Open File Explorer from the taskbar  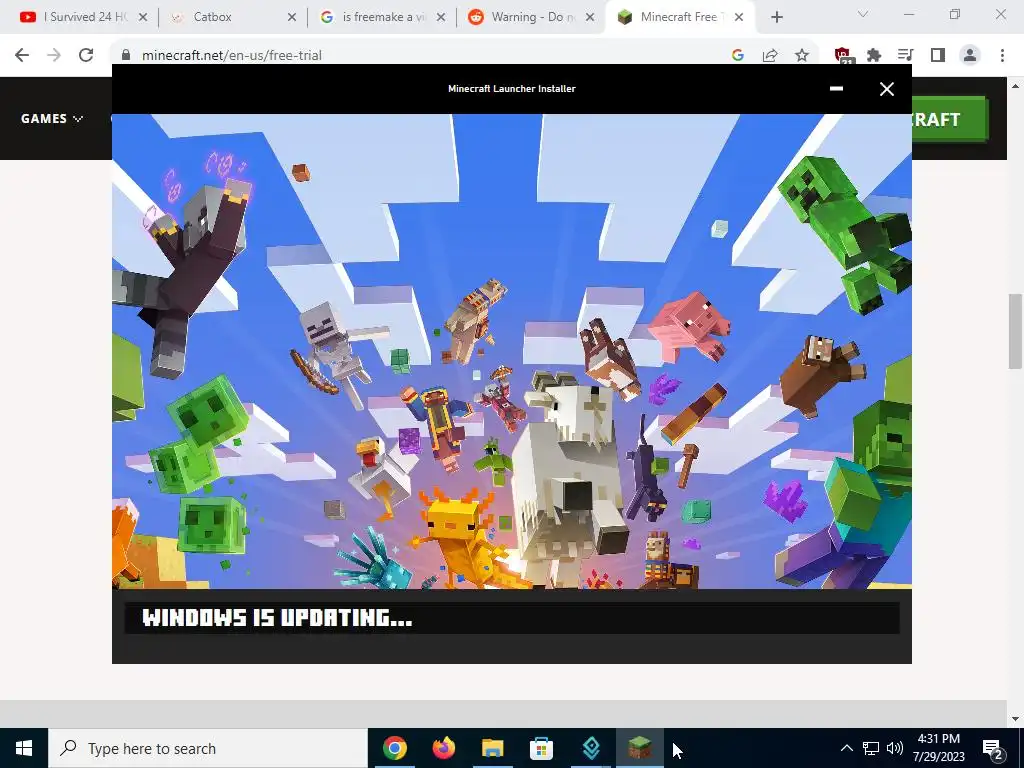[x=492, y=748]
